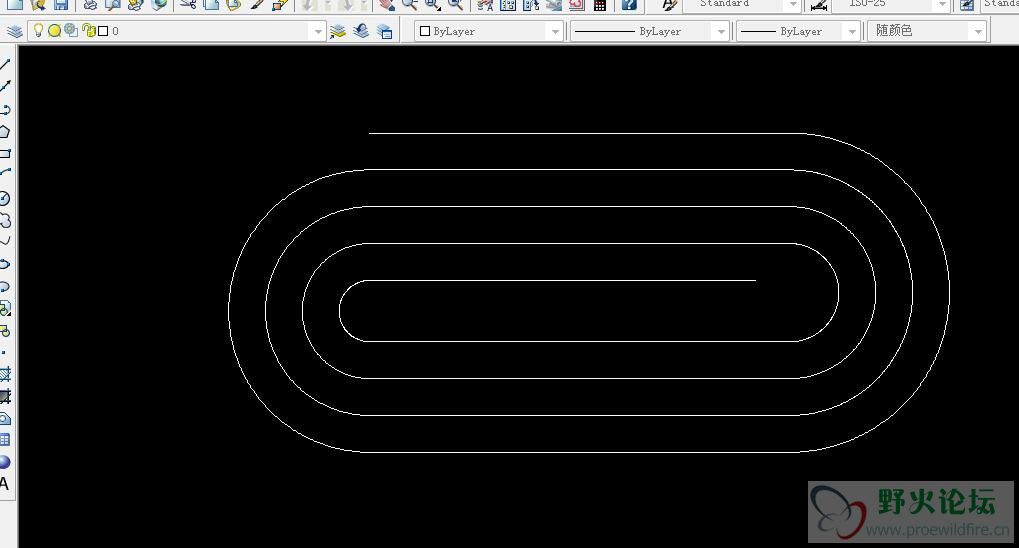
Task: Select the Arc tool
Action: [5, 173]
